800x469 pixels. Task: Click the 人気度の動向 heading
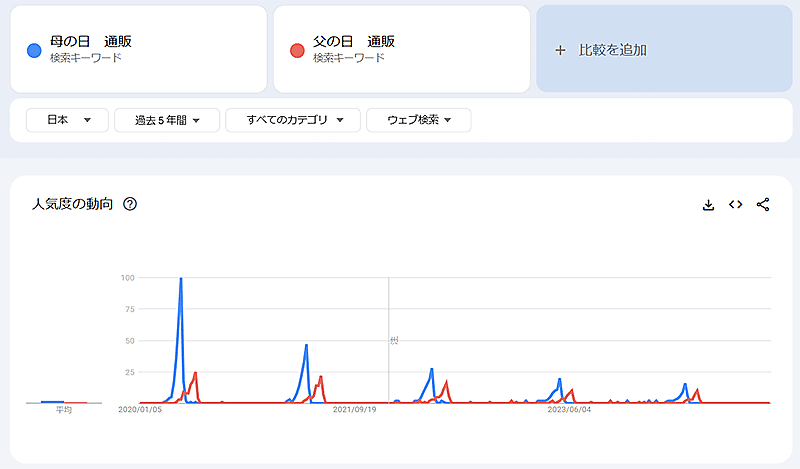pyautogui.click(x=72, y=205)
